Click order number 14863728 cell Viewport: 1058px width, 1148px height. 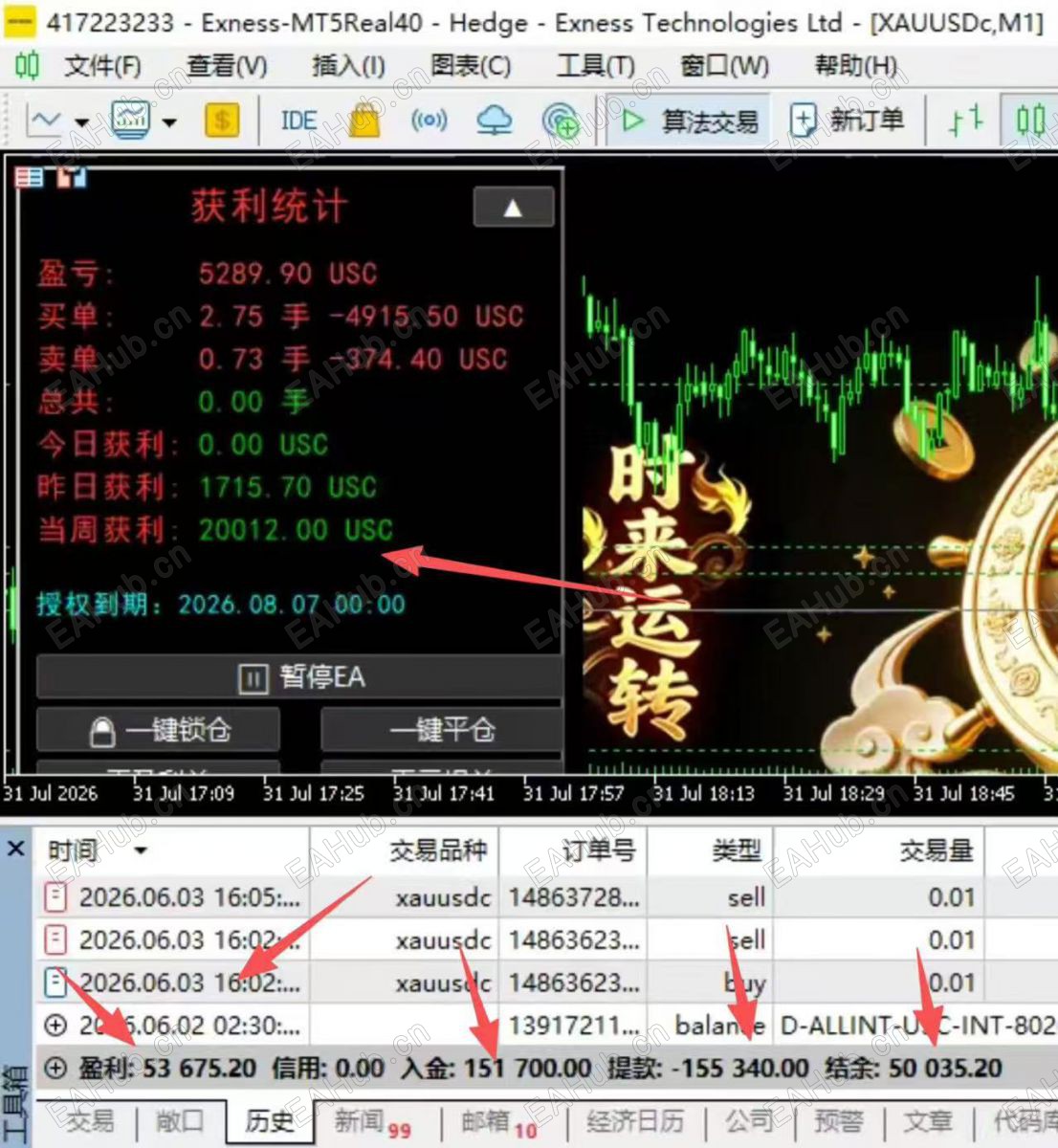coord(574,897)
